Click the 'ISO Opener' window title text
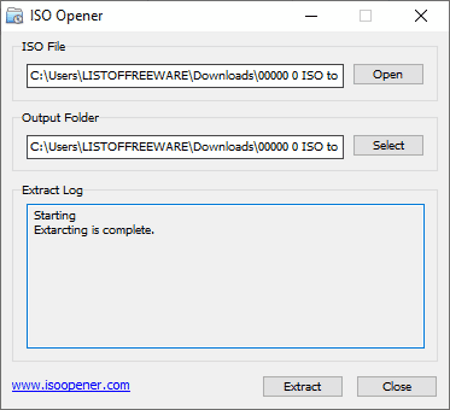 66,16
